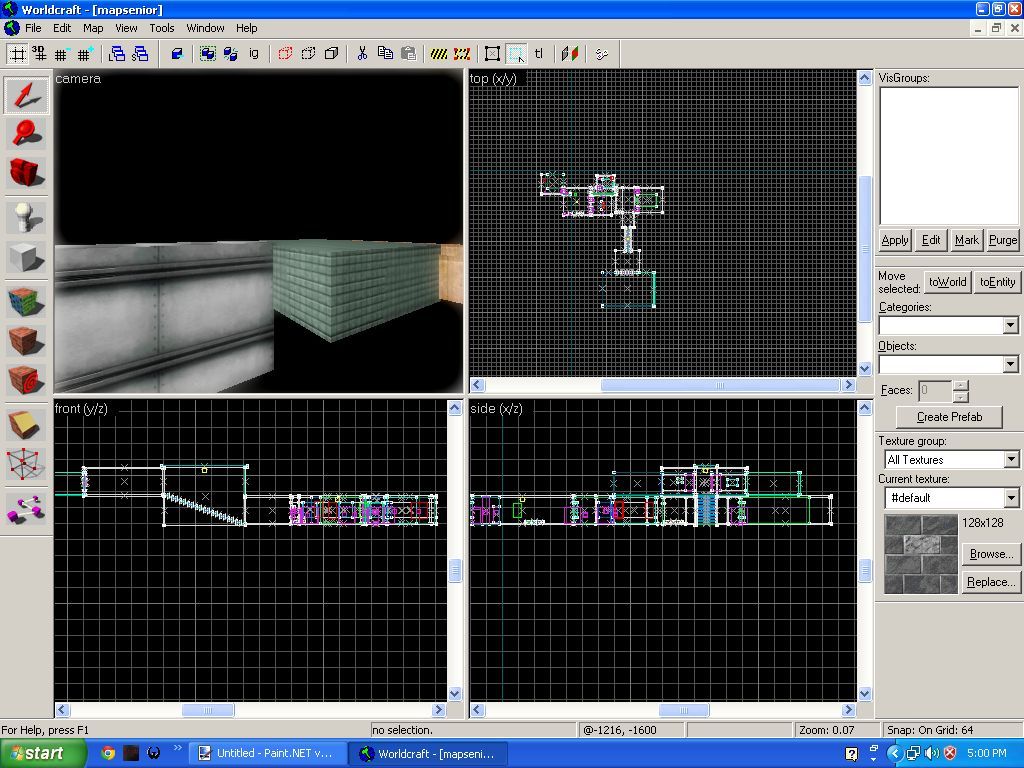Image resolution: width=1024 pixels, height=768 pixels.
Task: Select the Block tool gray cube
Action: [x=26, y=256]
